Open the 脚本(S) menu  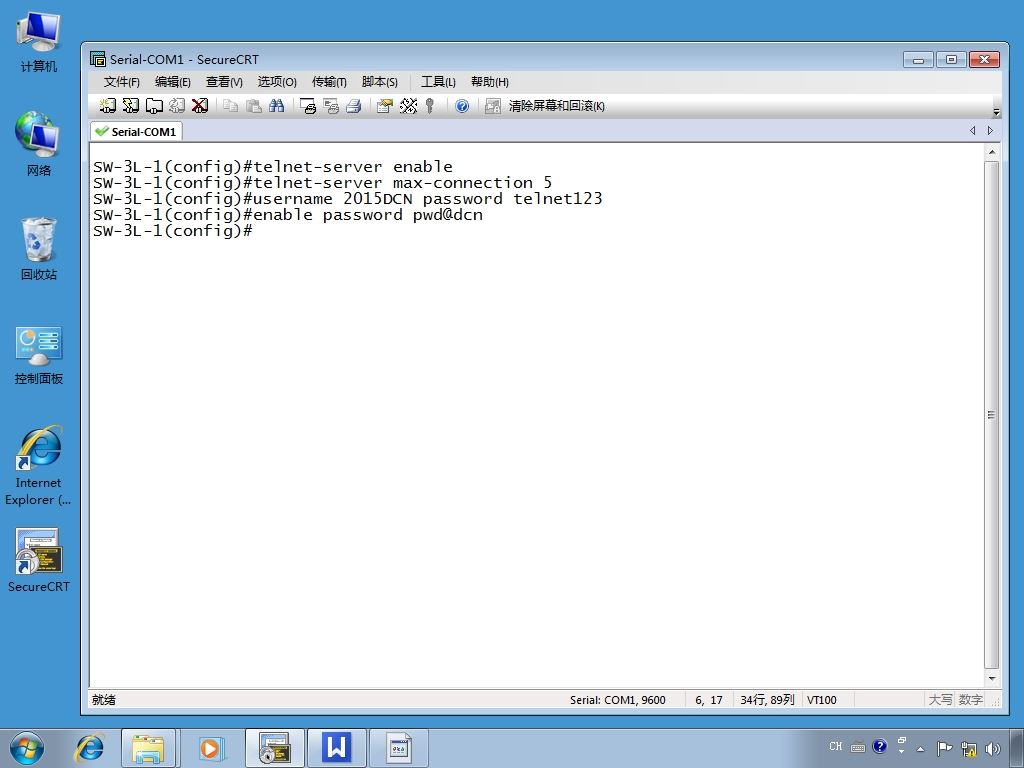tap(379, 82)
